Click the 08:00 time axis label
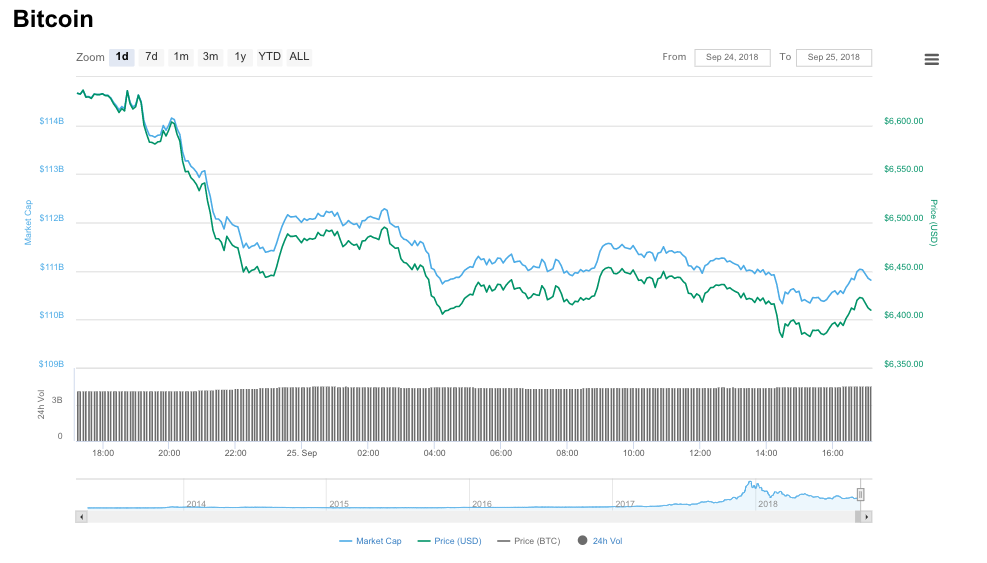Screen dimensions: 987x563 coord(567,453)
